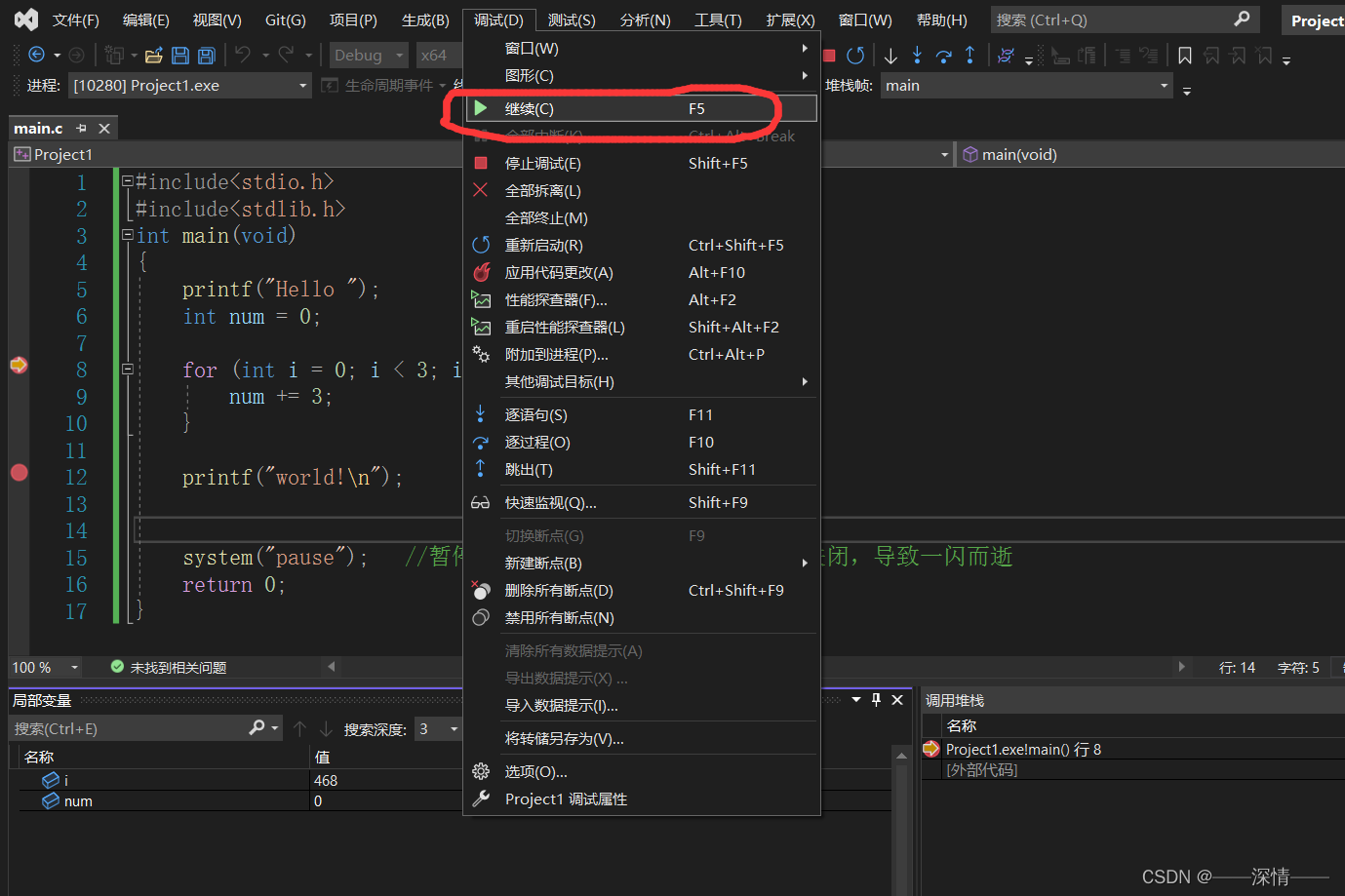This screenshot has width=1345, height=896.
Task: Choose Detach All (全部拆离) in the menu
Action: tap(641, 190)
